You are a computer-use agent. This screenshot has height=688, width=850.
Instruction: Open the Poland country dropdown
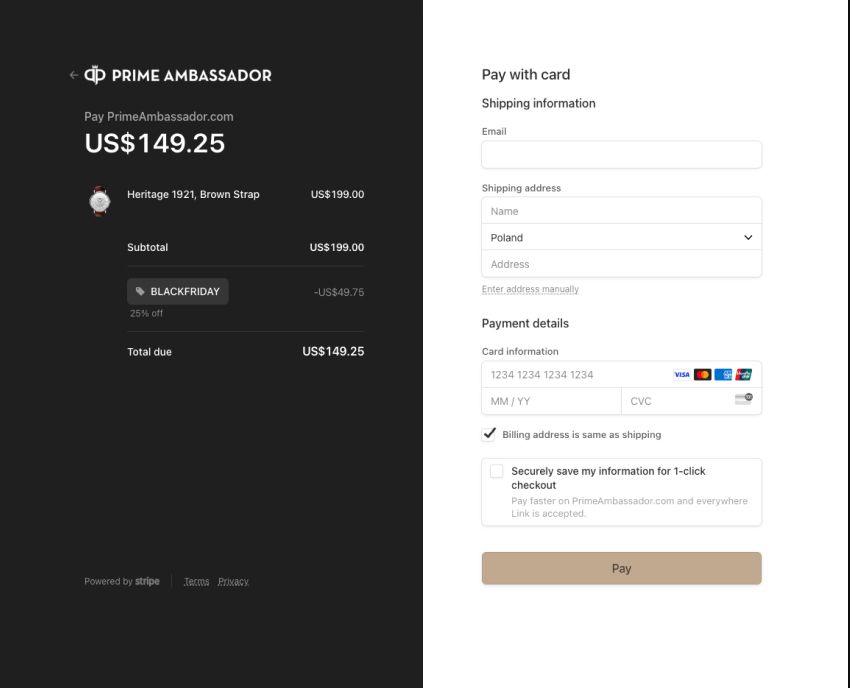pos(621,238)
